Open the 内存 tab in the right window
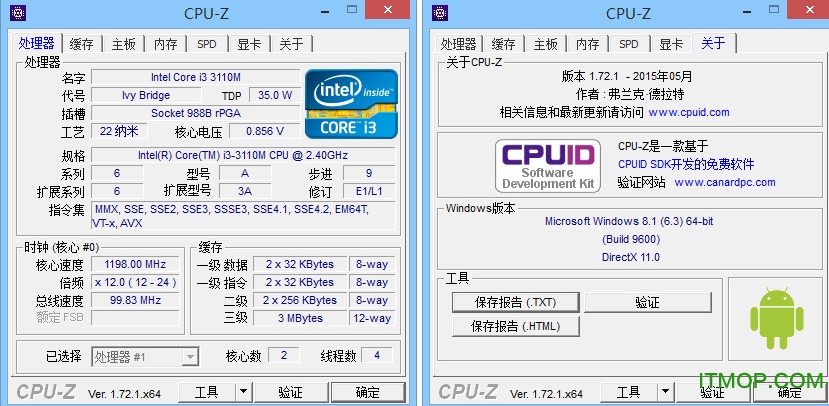 (x=587, y=44)
